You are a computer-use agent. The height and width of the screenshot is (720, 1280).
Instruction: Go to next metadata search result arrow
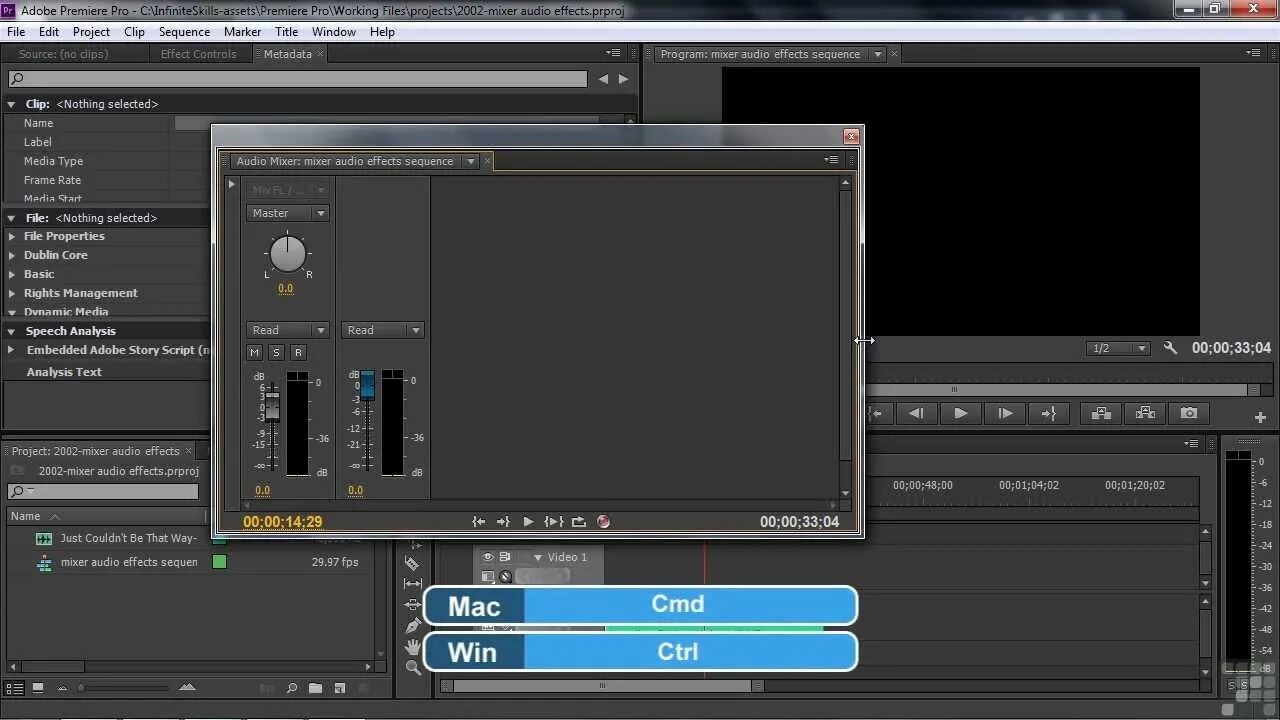pyautogui.click(x=623, y=79)
